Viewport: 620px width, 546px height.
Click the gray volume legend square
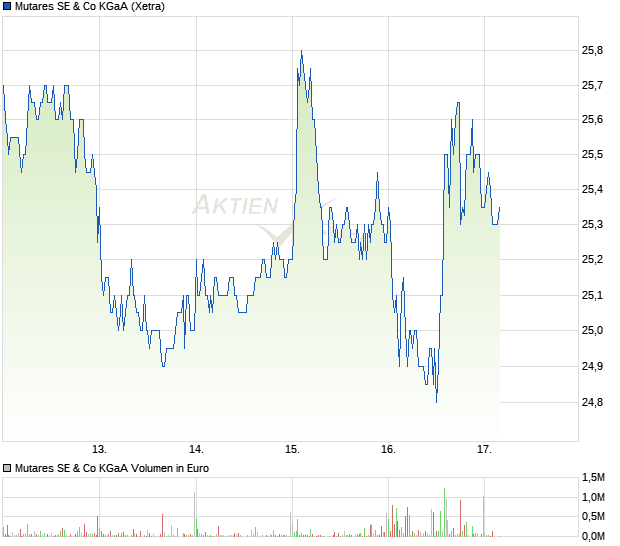point(7,469)
